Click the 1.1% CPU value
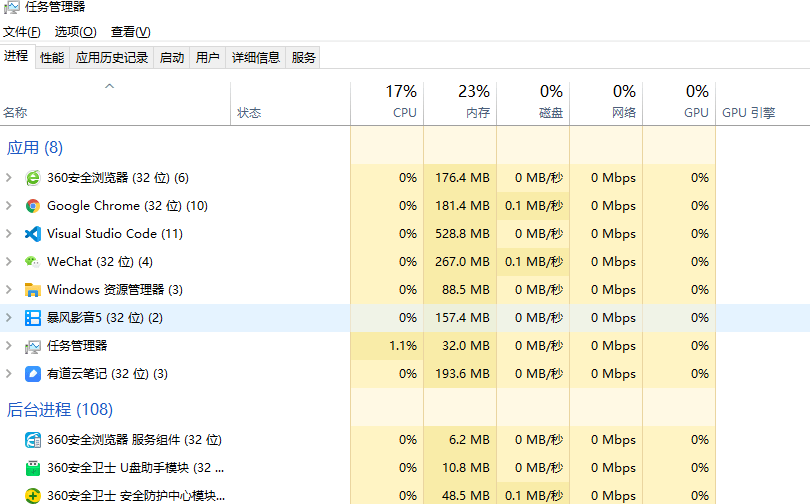 pyautogui.click(x=403, y=346)
